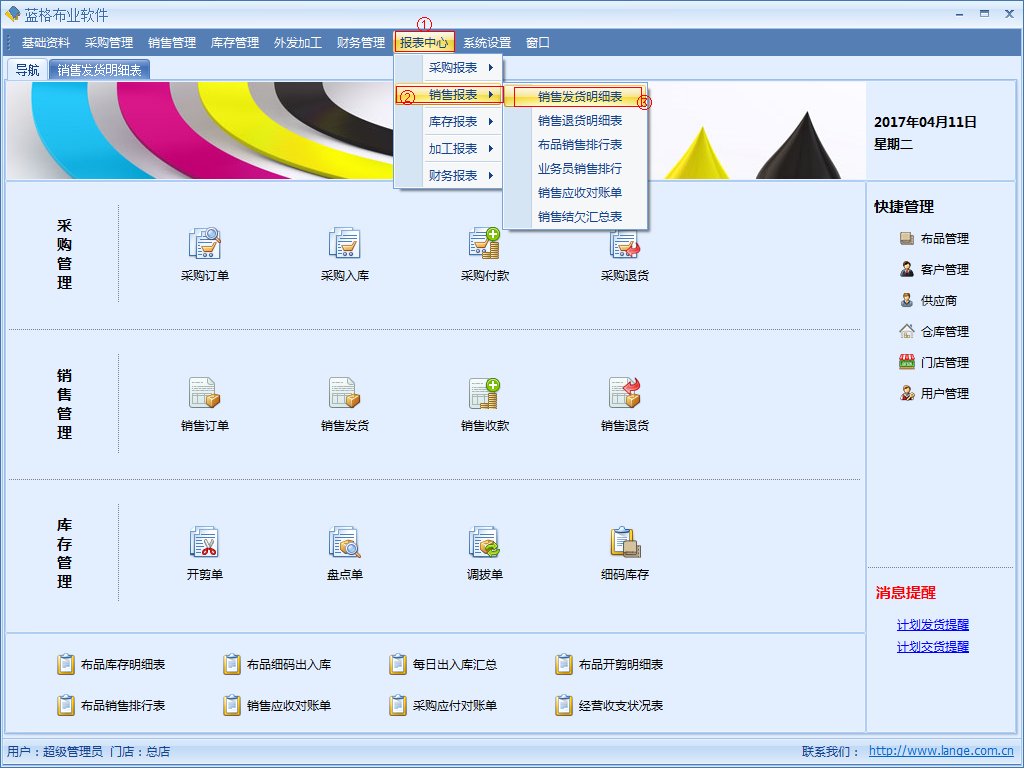Open the 布品库存明细表 shortcut
This screenshot has height=768, width=1024.
click(x=122, y=665)
